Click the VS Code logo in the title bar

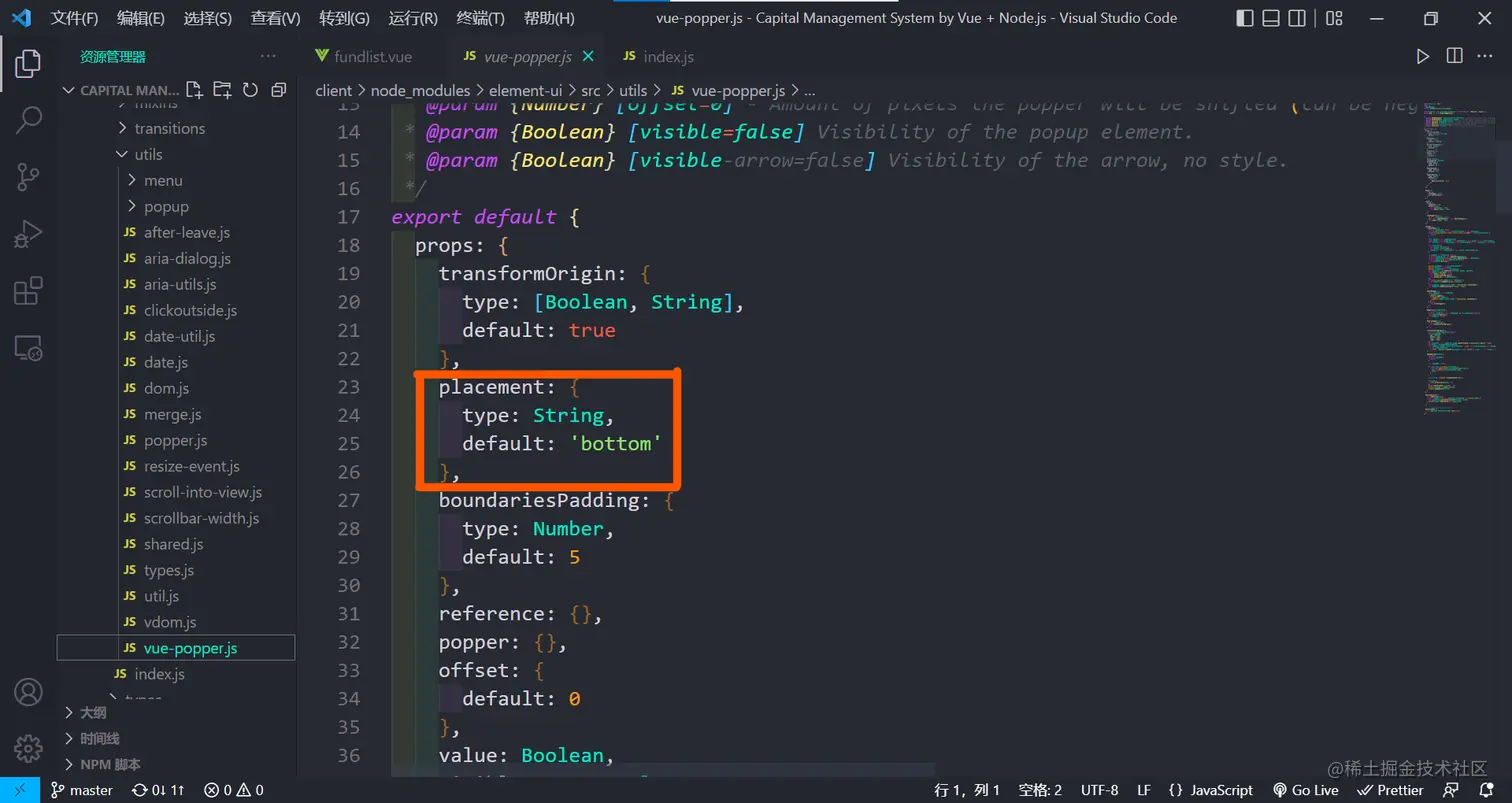tap(21, 18)
